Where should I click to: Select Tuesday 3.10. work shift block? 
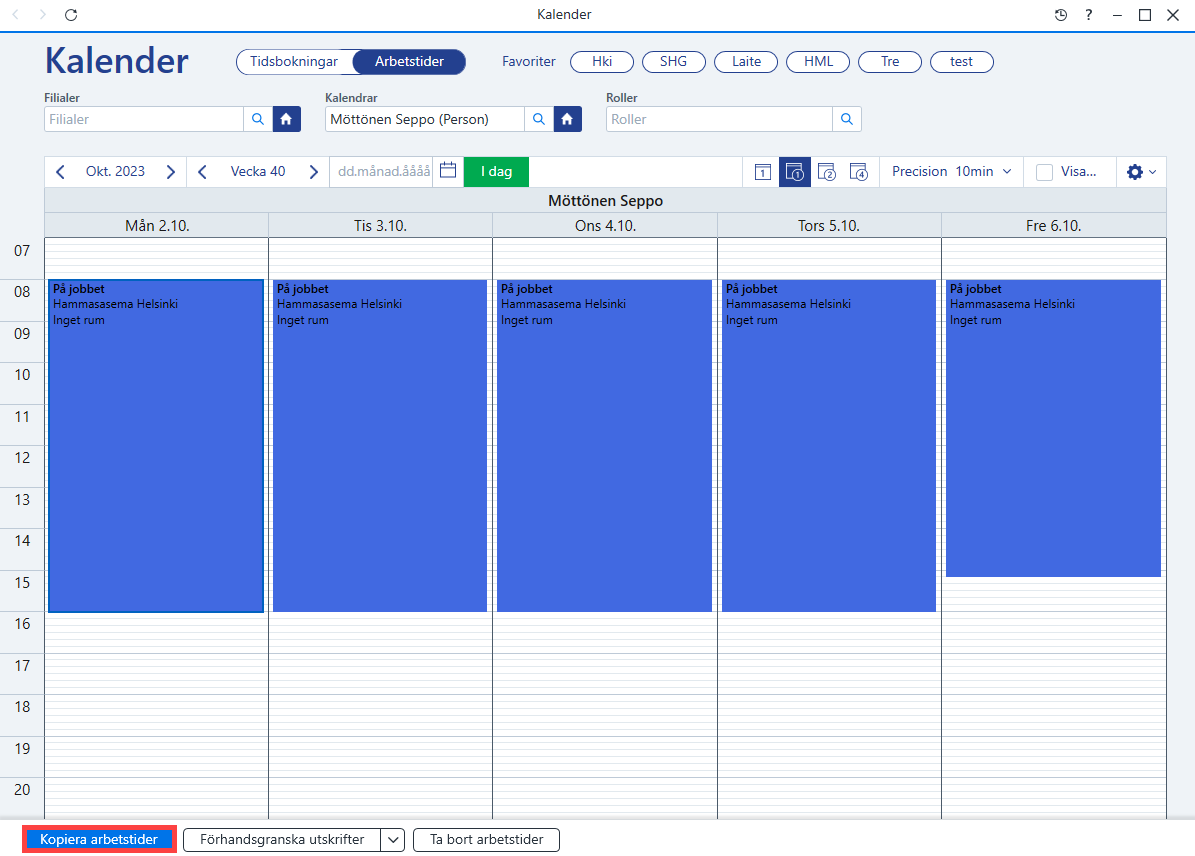380,446
